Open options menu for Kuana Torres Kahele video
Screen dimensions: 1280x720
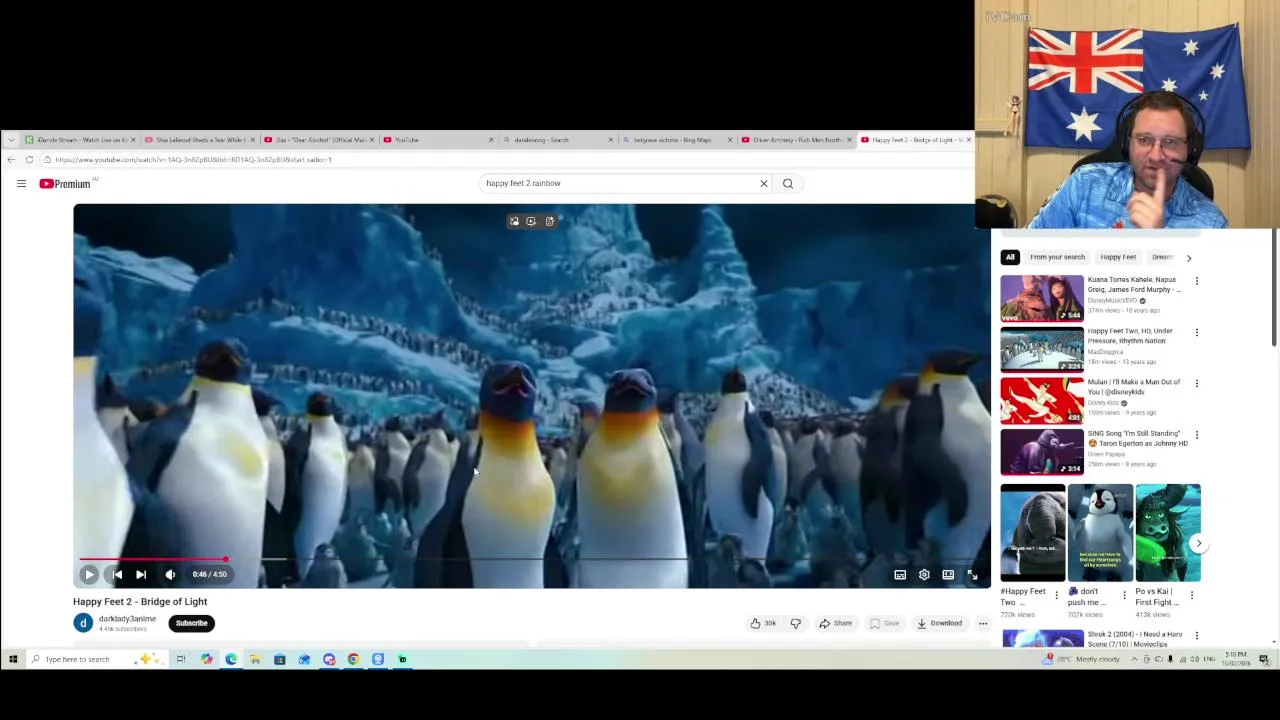click(x=1197, y=281)
